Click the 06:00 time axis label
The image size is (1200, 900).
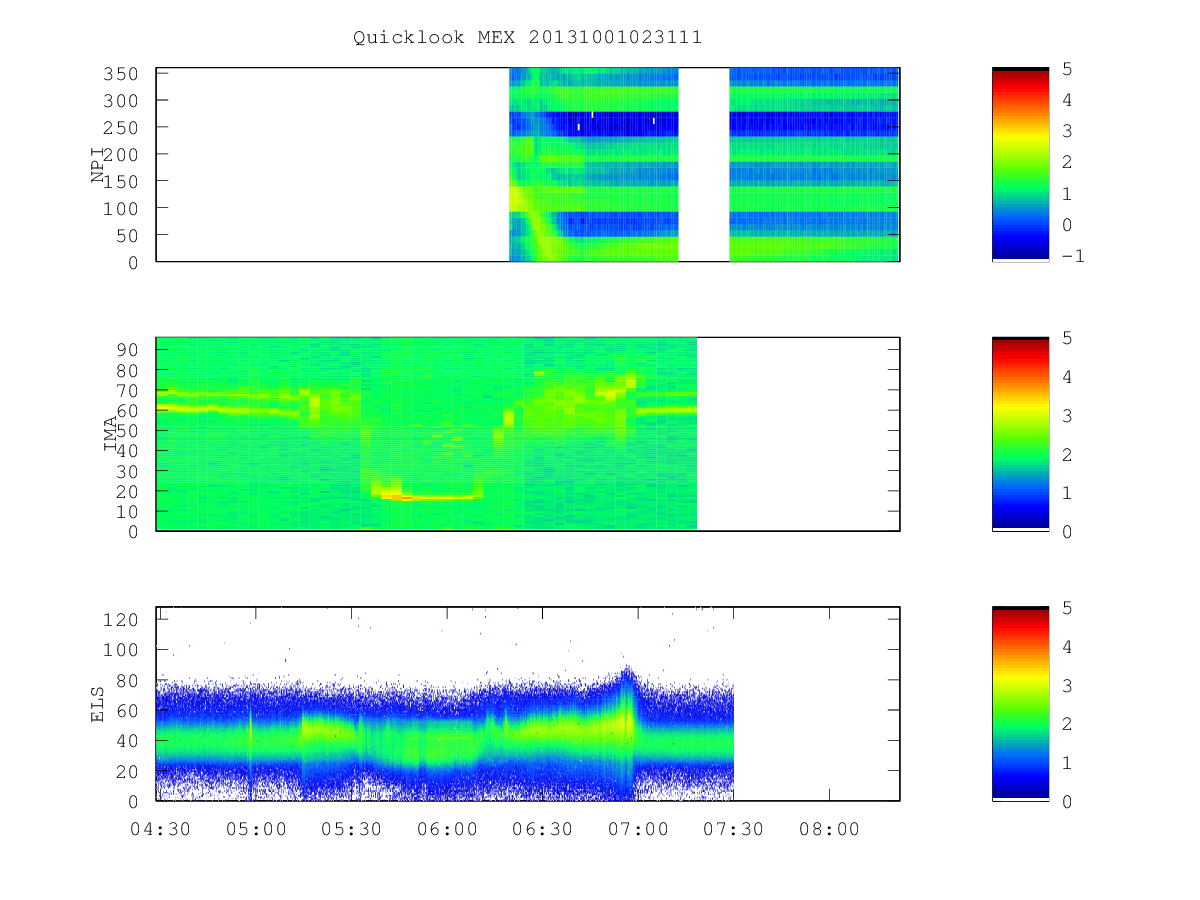pos(446,830)
